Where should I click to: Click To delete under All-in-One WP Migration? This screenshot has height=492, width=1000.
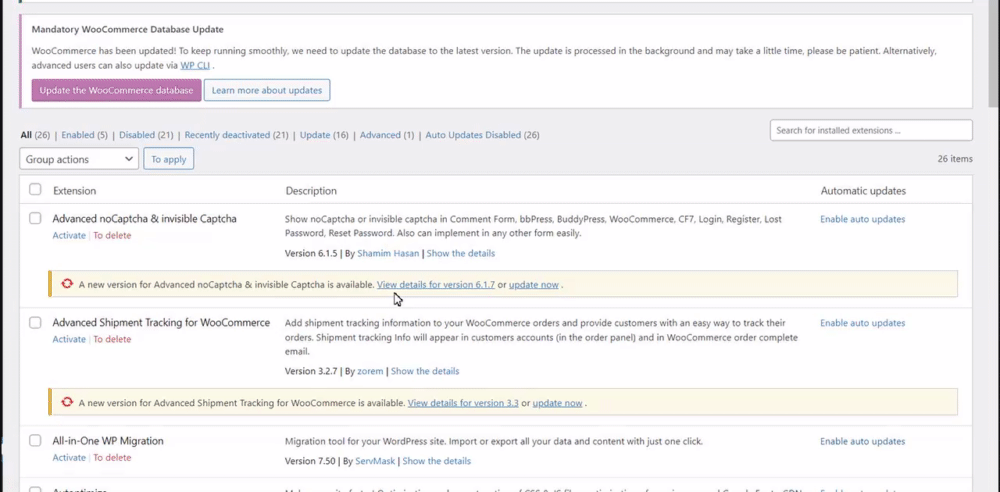pyautogui.click(x=112, y=458)
